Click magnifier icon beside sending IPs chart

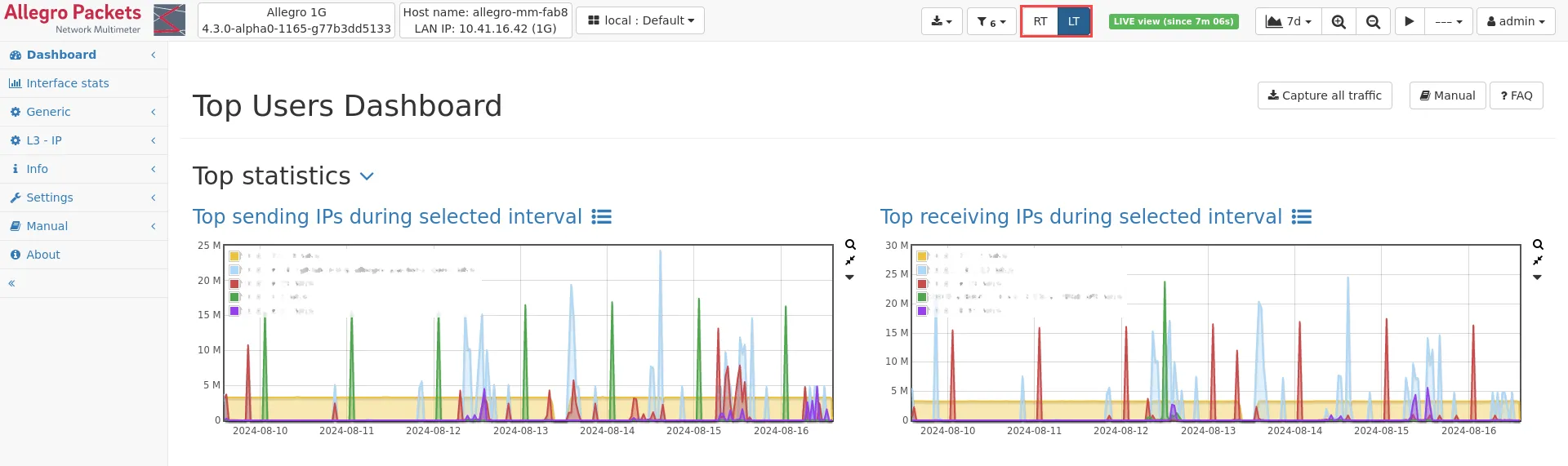[x=850, y=245]
